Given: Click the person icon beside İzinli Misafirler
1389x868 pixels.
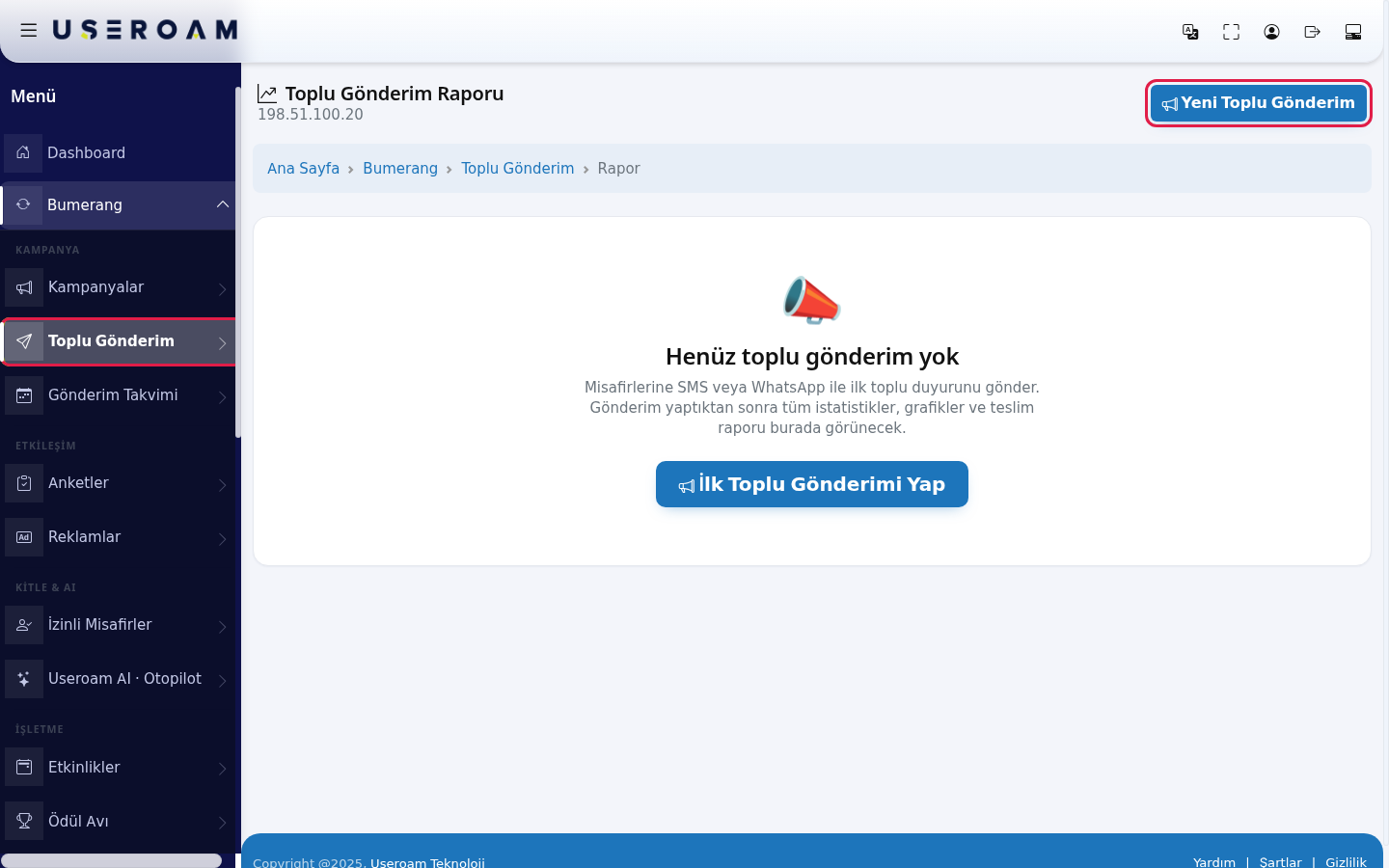Looking at the screenshot, I should point(24,625).
